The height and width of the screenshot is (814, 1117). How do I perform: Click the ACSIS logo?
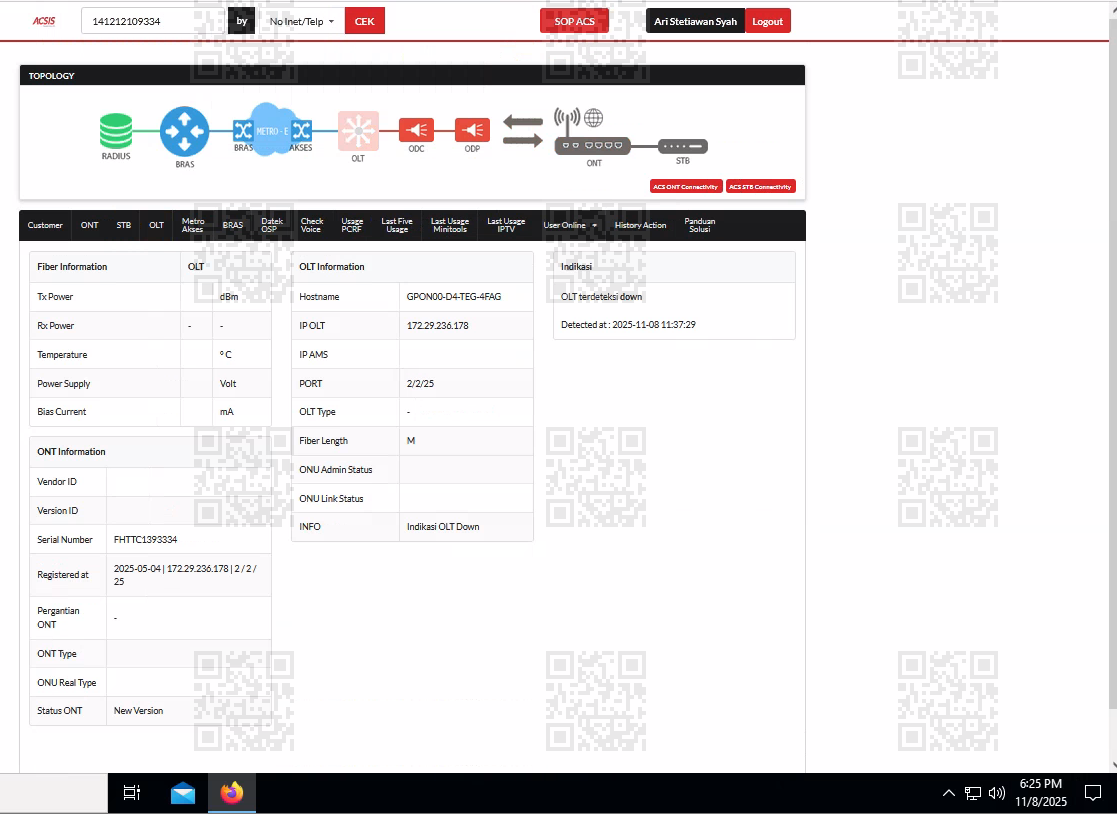(x=43, y=21)
